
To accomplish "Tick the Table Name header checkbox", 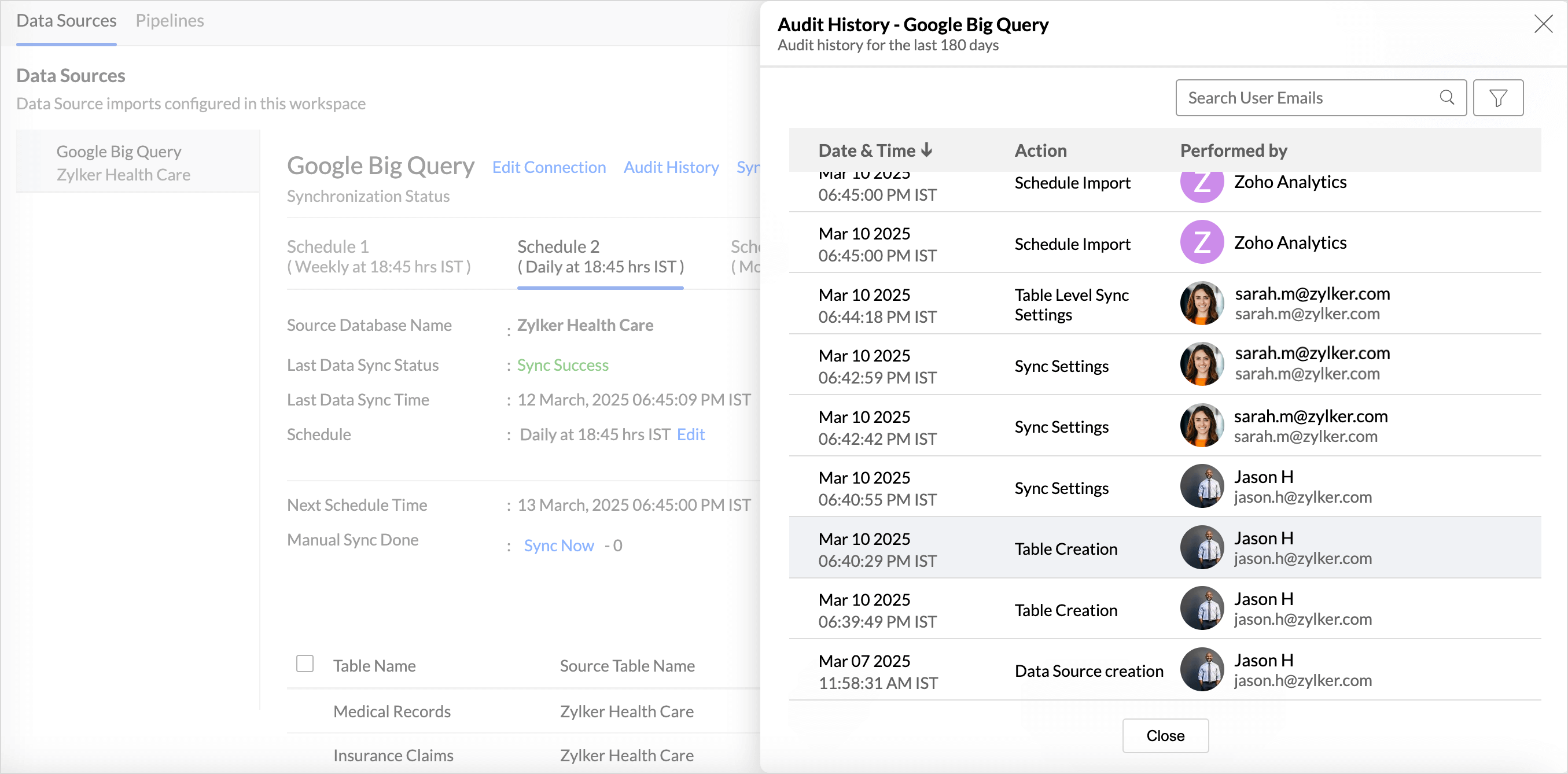I will click(304, 664).
